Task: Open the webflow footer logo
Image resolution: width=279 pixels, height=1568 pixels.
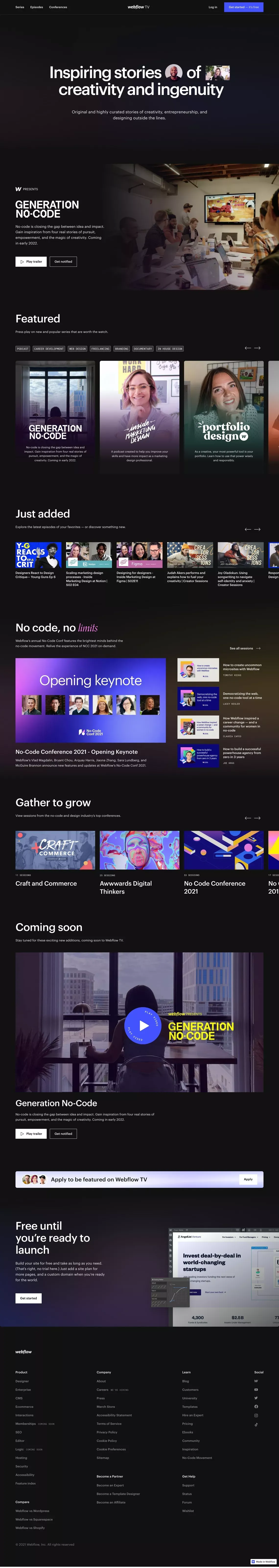Action: coord(23,1351)
